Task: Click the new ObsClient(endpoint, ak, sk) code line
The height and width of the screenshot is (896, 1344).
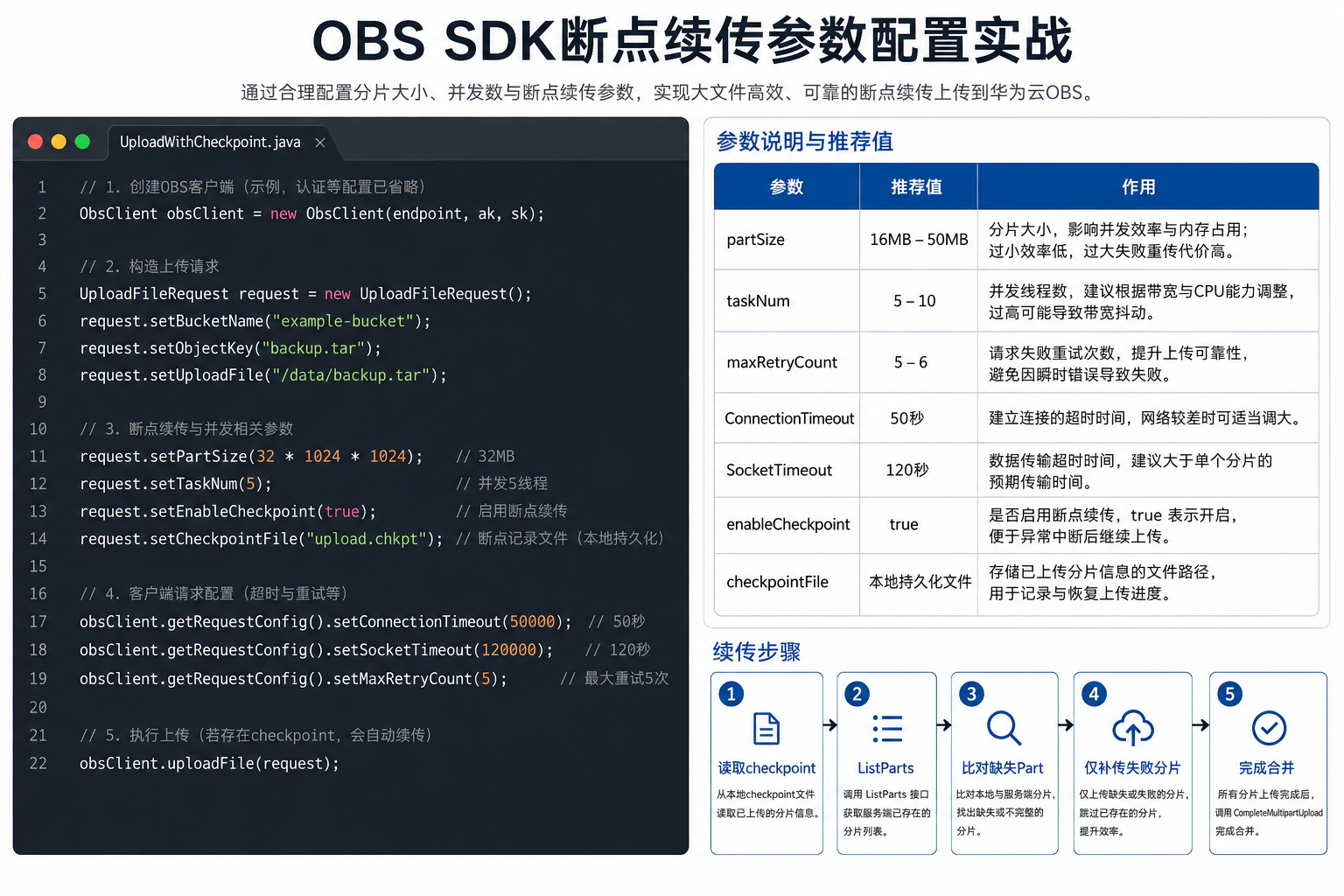Action: click(x=311, y=214)
